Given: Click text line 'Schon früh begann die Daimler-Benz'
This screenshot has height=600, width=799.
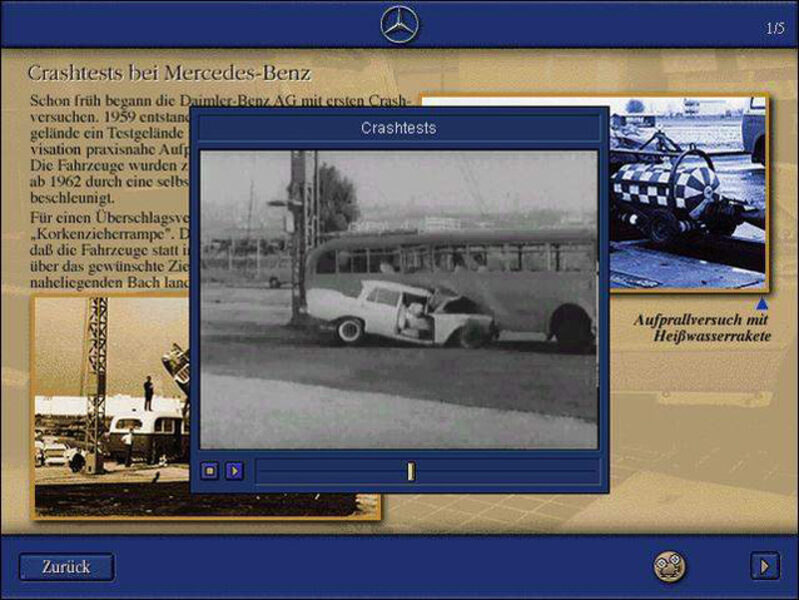Looking at the screenshot, I should click(x=220, y=100).
